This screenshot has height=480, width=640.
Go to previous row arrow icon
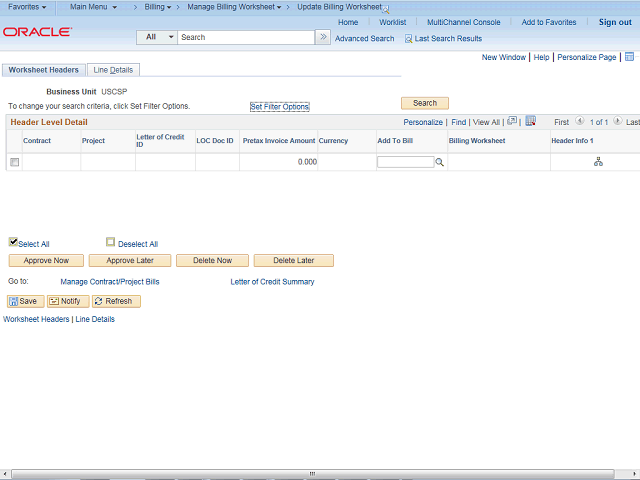579,121
